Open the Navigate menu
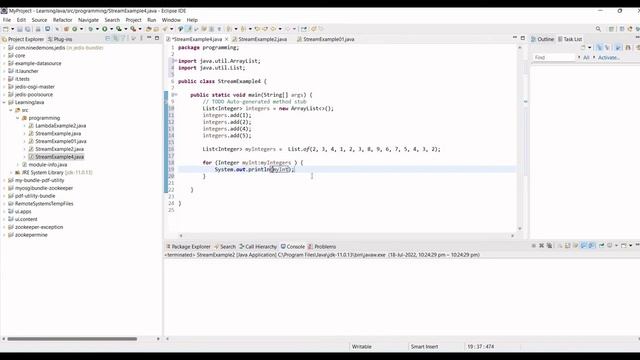Image resolution: width=640 pixels, height=360 pixels. (88, 20)
